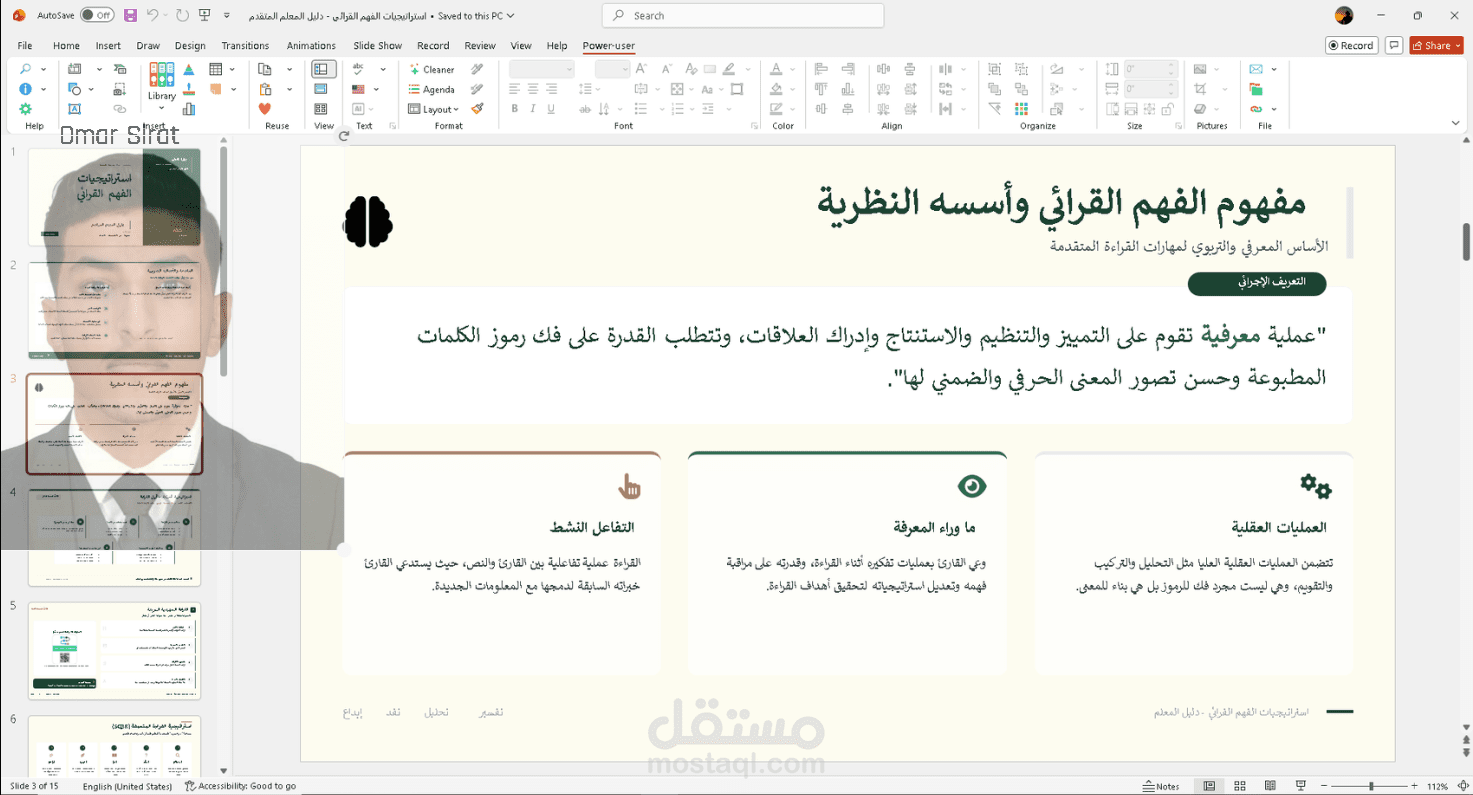The width and height of the screenshot is (1473, 795).
Task: Open the Library icon in Insert group
Action: tap(161, 82)
